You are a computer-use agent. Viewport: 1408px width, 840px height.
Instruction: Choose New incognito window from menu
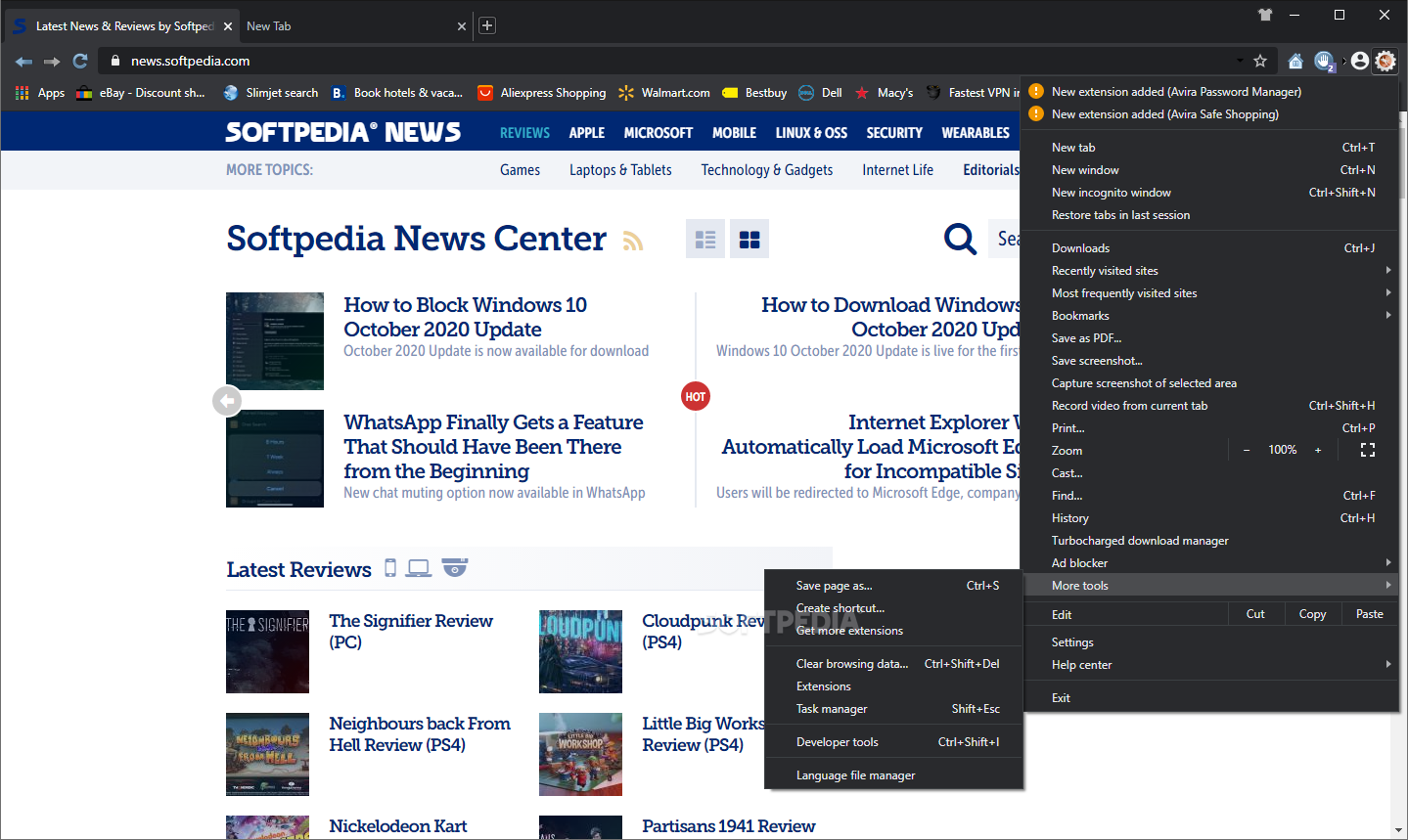[1209, 193]
